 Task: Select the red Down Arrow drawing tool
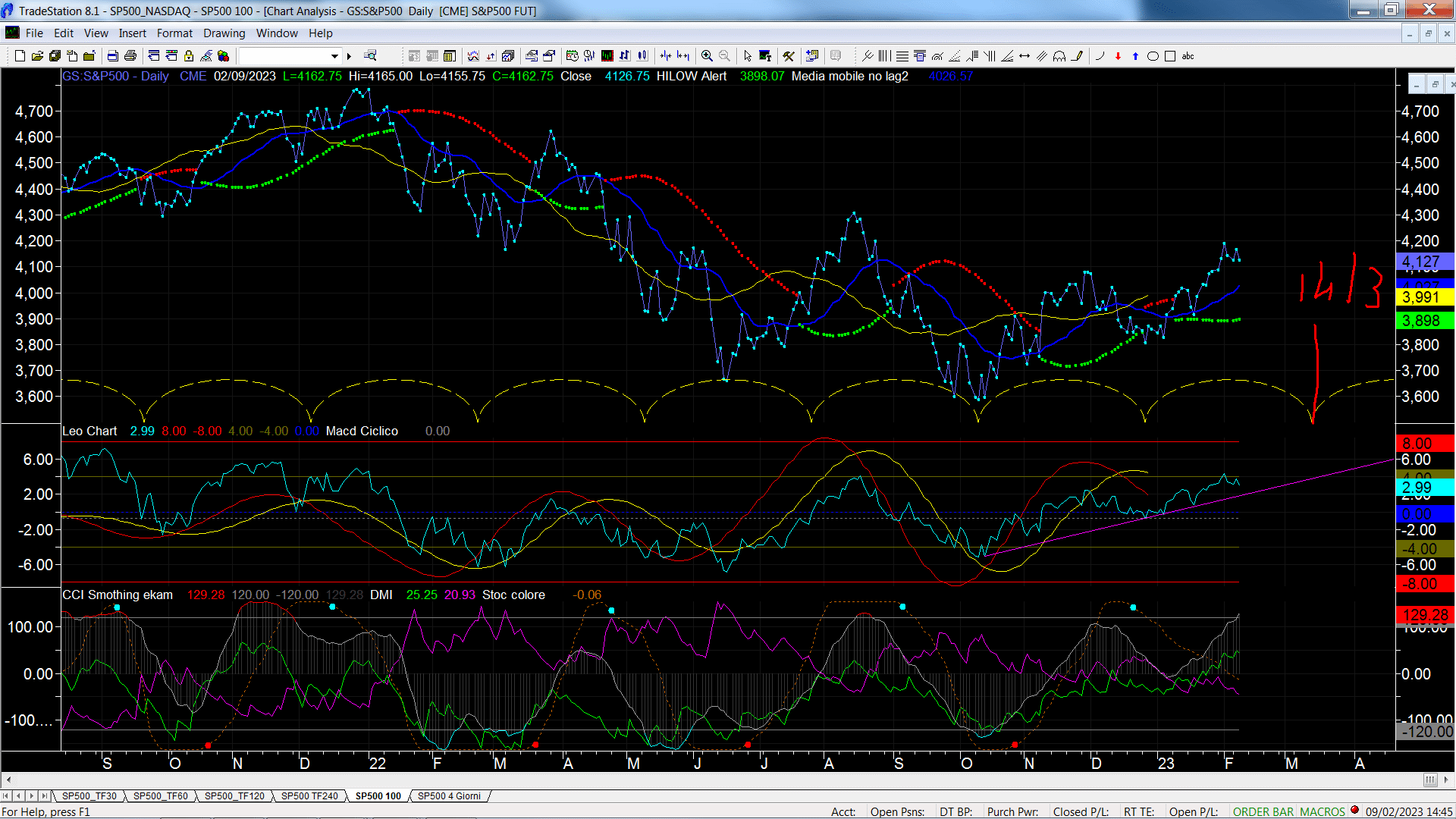point(1118,56)
